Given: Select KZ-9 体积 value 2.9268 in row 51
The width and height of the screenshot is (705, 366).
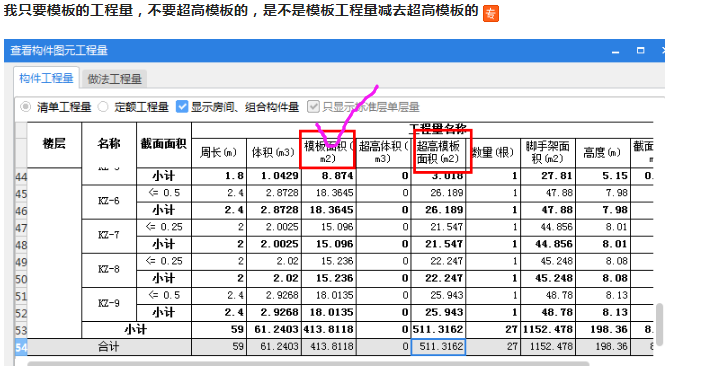Looking at the screenshot, I should point(274,296).
